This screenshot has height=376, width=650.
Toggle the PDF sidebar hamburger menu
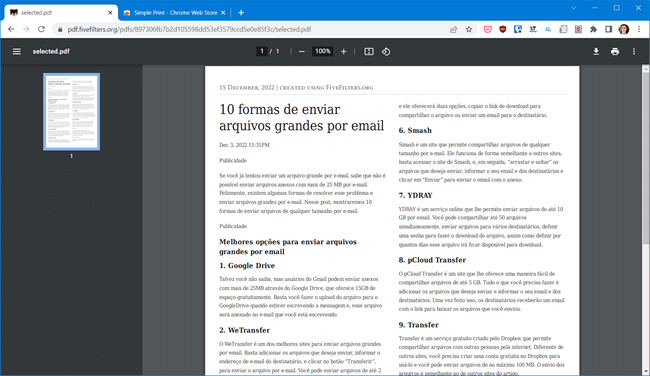click(x=17, y=51)
